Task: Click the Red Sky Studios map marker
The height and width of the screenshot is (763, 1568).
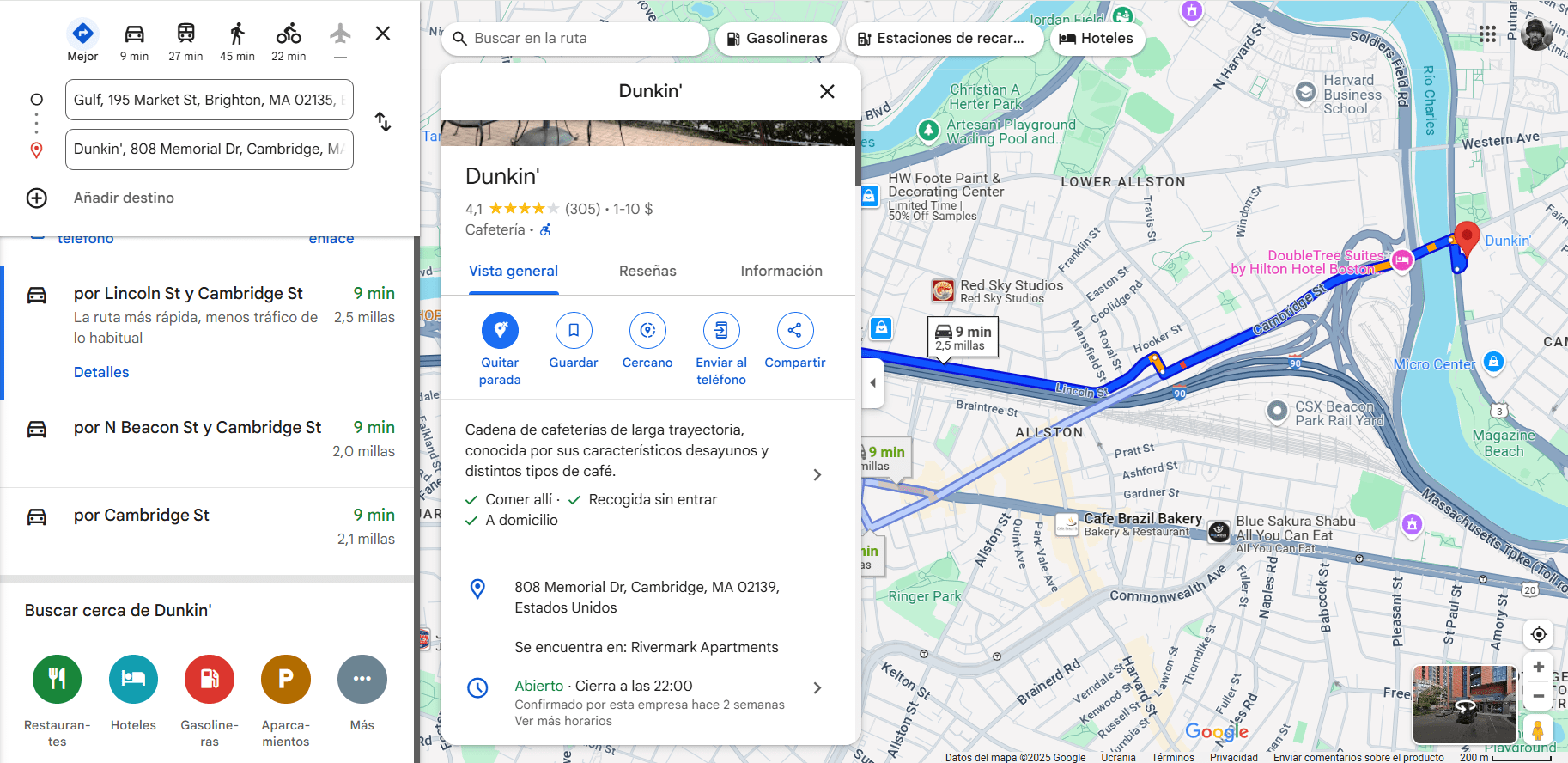Action: (x=943, y=290)
